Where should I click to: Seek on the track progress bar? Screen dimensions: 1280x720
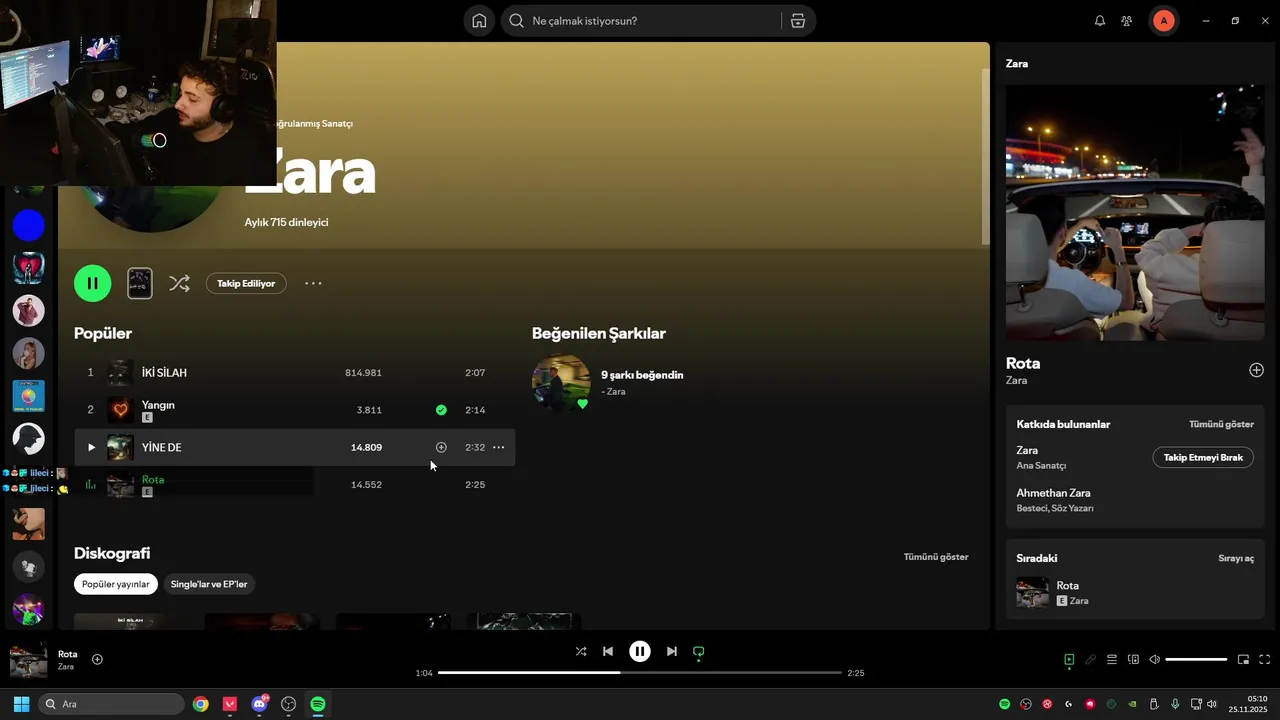(640, 673)
